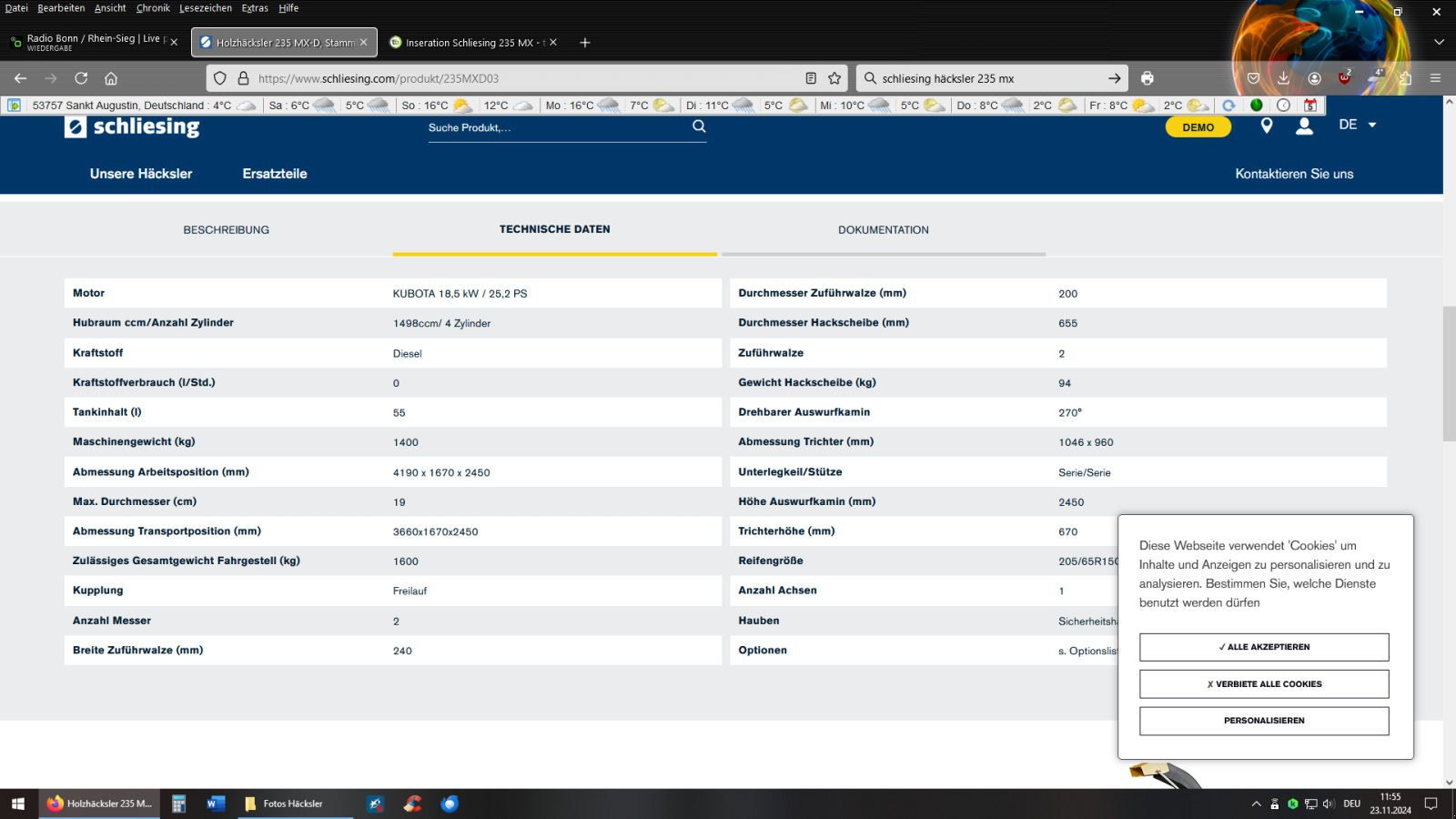Open the uBlock Origin extension icon
Viewport: 1456px width, 819px height.
[x=1344, y=78]
